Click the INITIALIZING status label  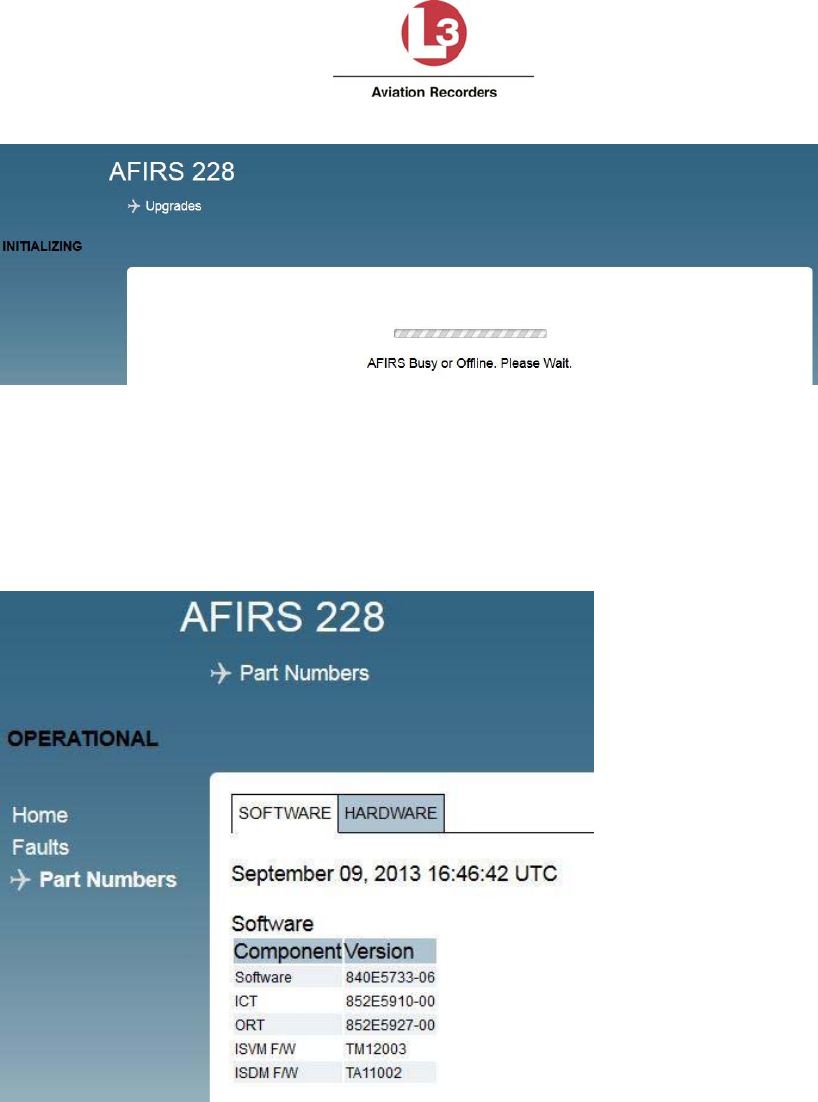tap(42, 246)
